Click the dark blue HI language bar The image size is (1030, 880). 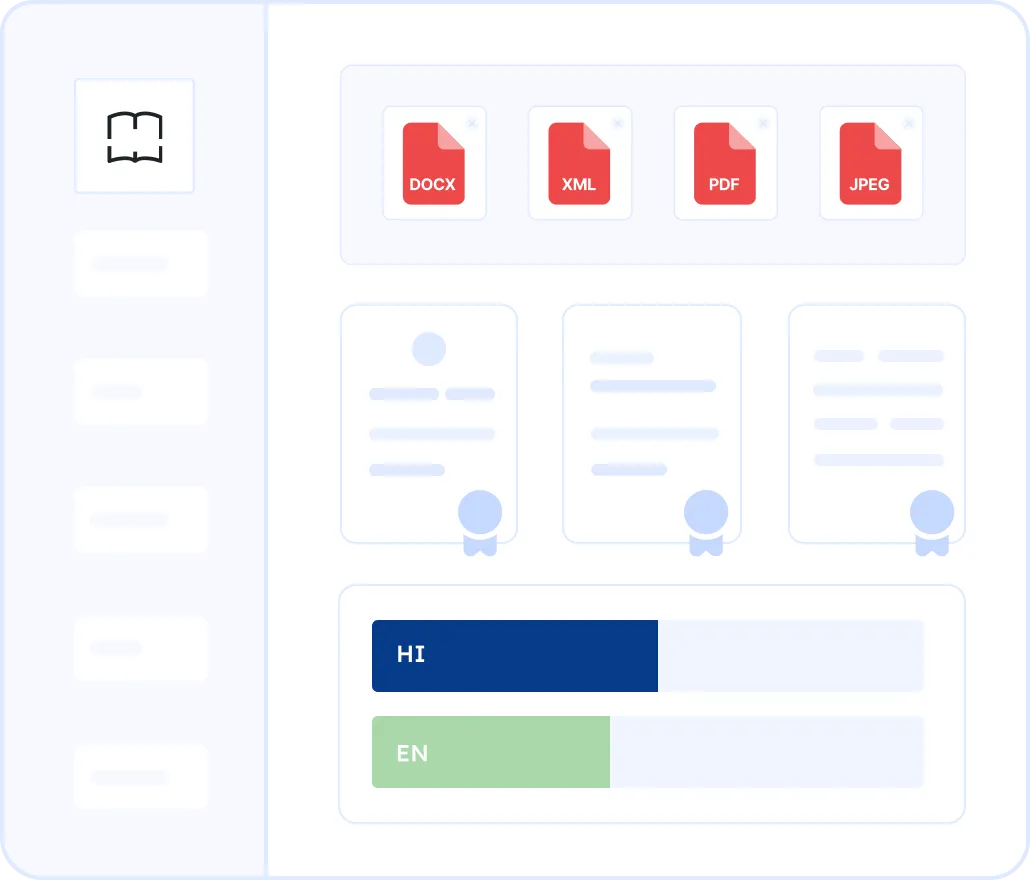coord(514,656)
